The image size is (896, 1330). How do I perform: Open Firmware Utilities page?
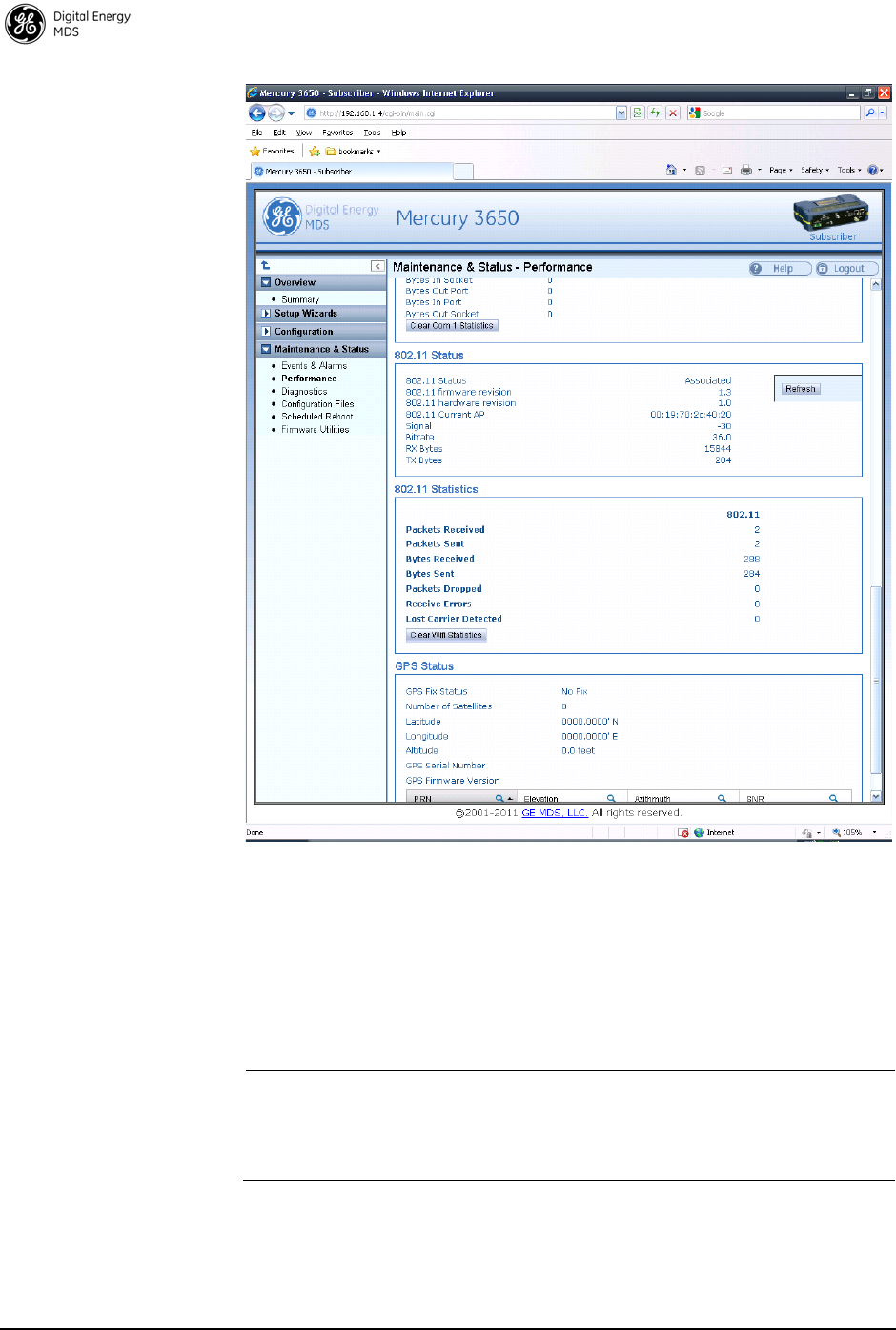click(315, 429)
